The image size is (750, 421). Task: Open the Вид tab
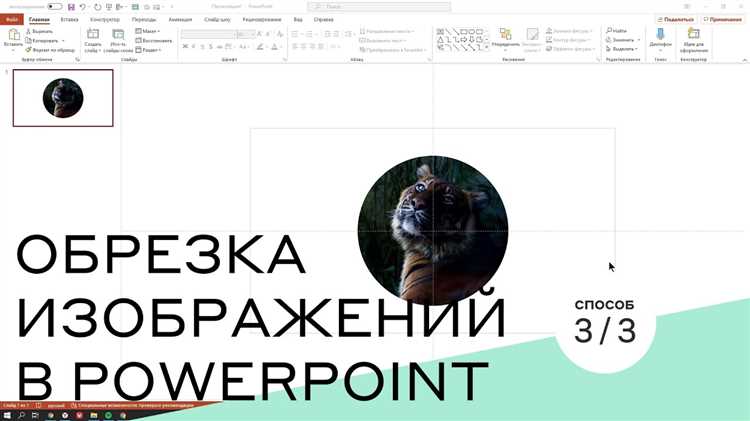[298, 20]
